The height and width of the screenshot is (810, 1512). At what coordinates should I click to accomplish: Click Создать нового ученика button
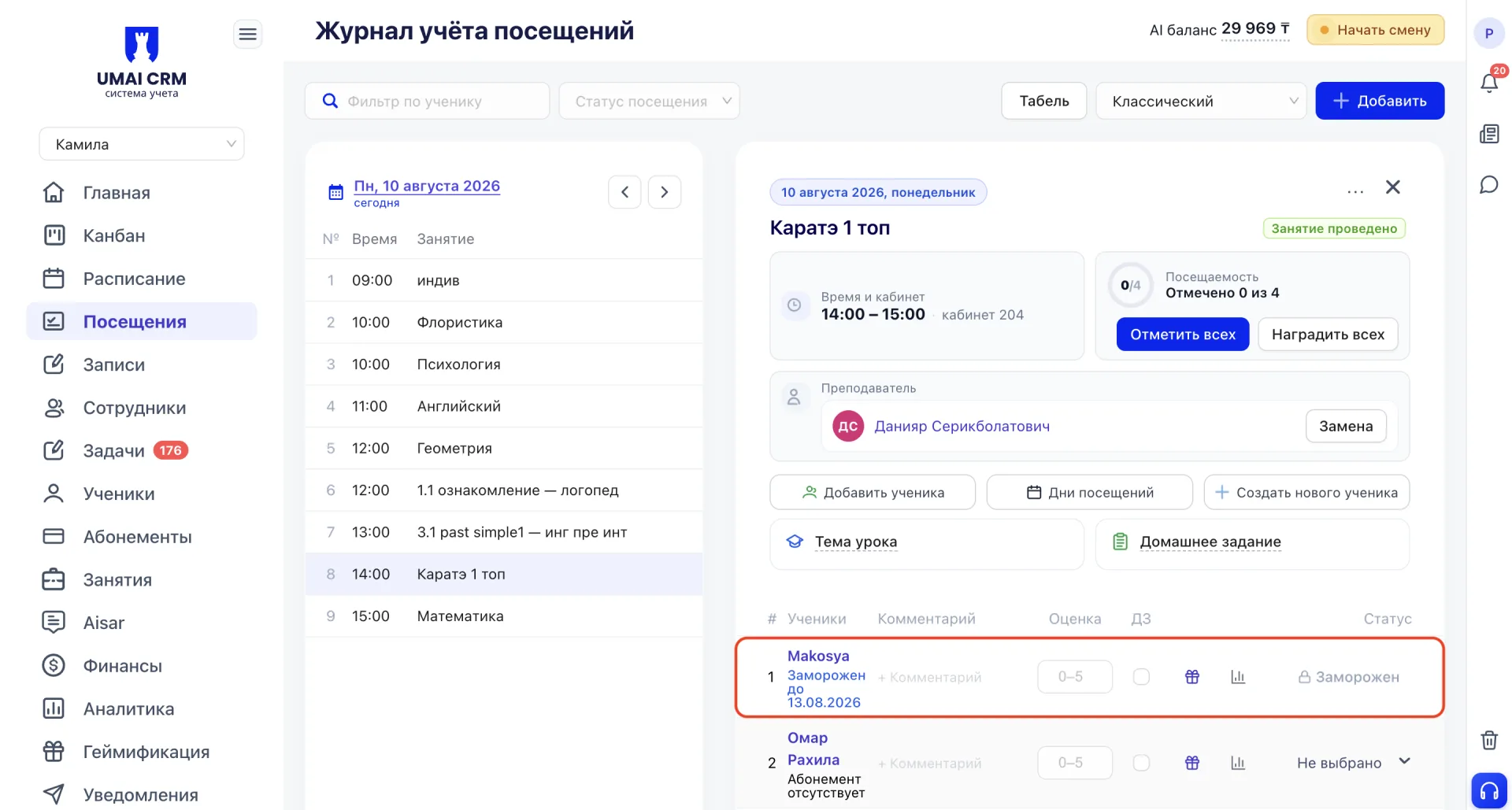[x=1306, y=492]
